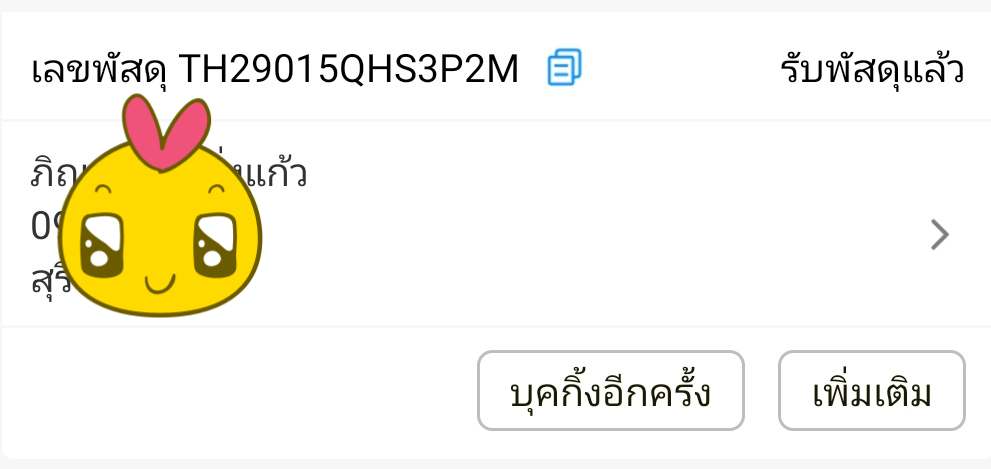Tap the รับพัสดุแล้ว status label

pyautogui.click(x=872, y=68)
